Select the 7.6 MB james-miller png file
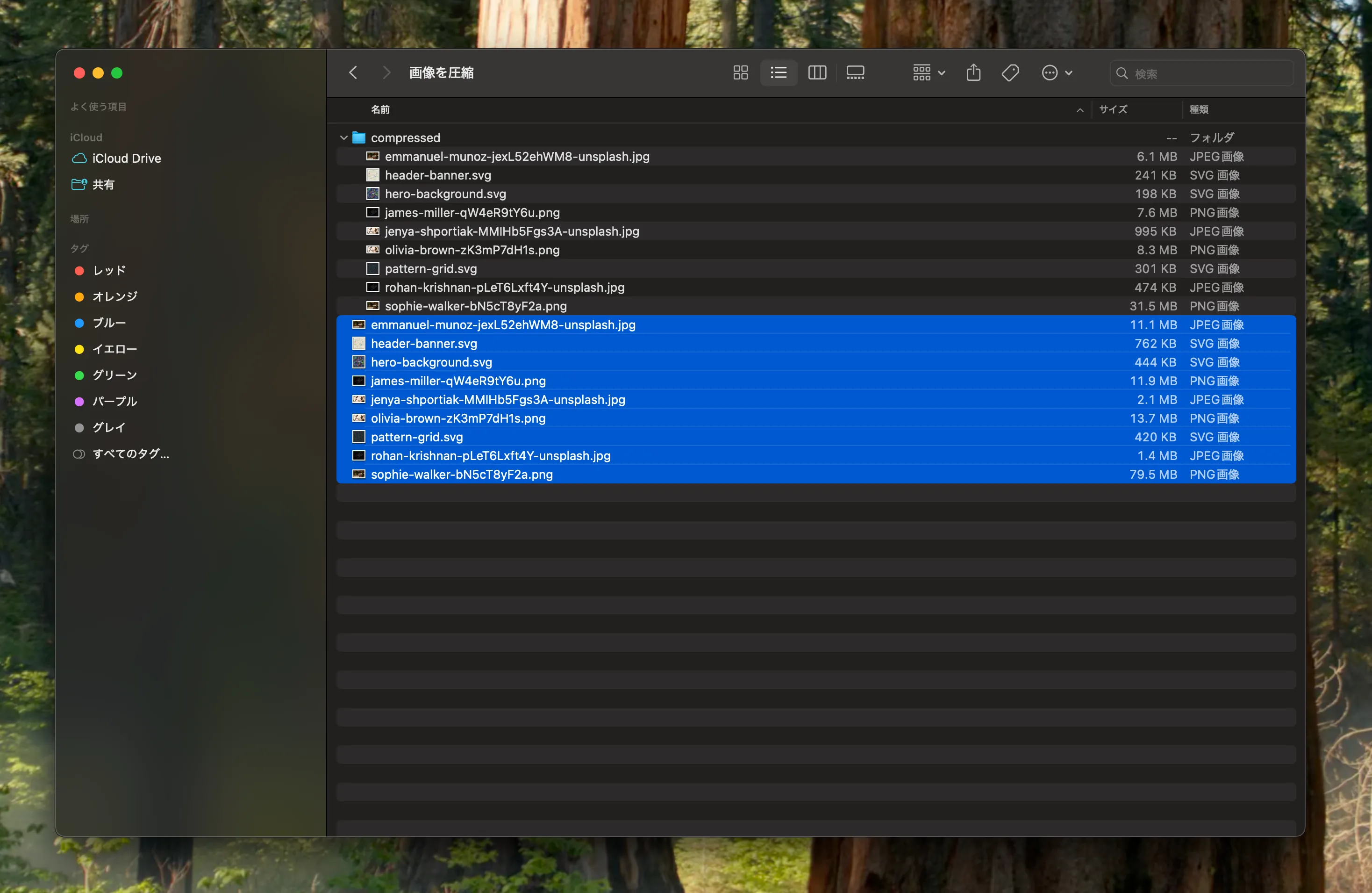The height and width of the screenshot is (893, 1372). (x=816, y=212)
